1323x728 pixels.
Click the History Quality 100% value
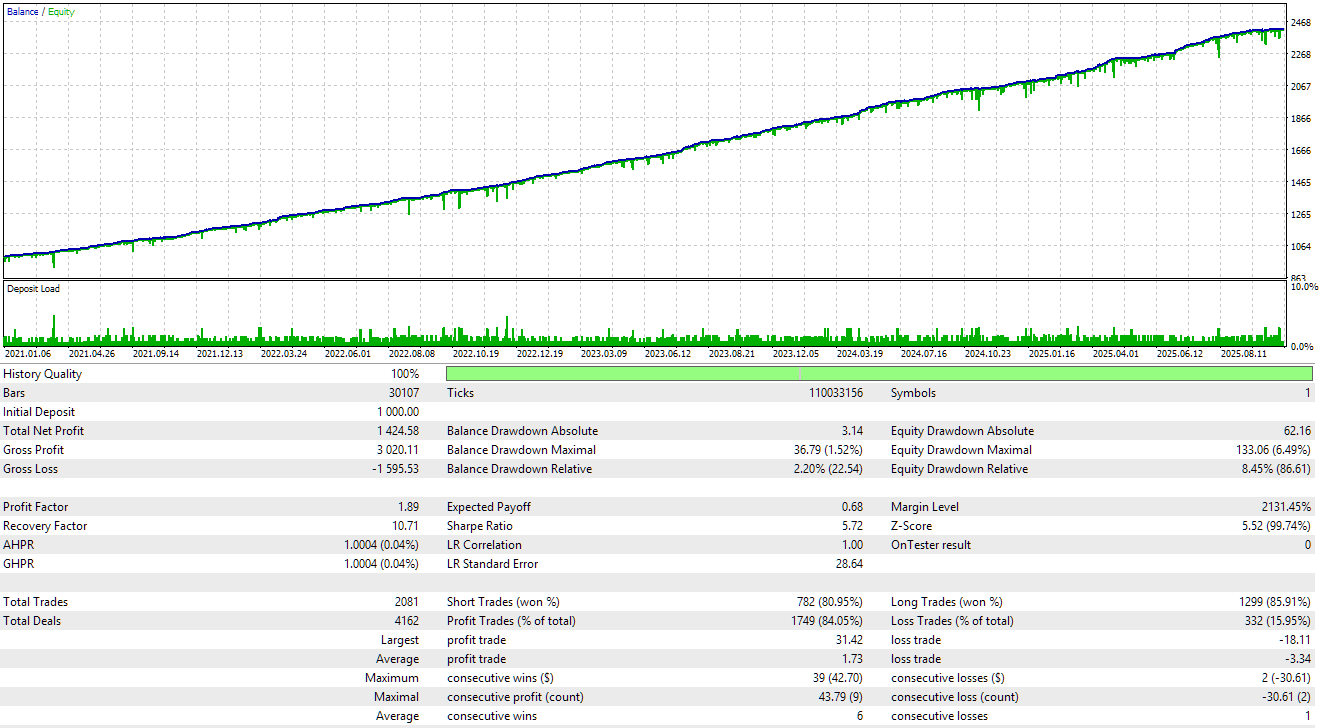coord(405,374)
